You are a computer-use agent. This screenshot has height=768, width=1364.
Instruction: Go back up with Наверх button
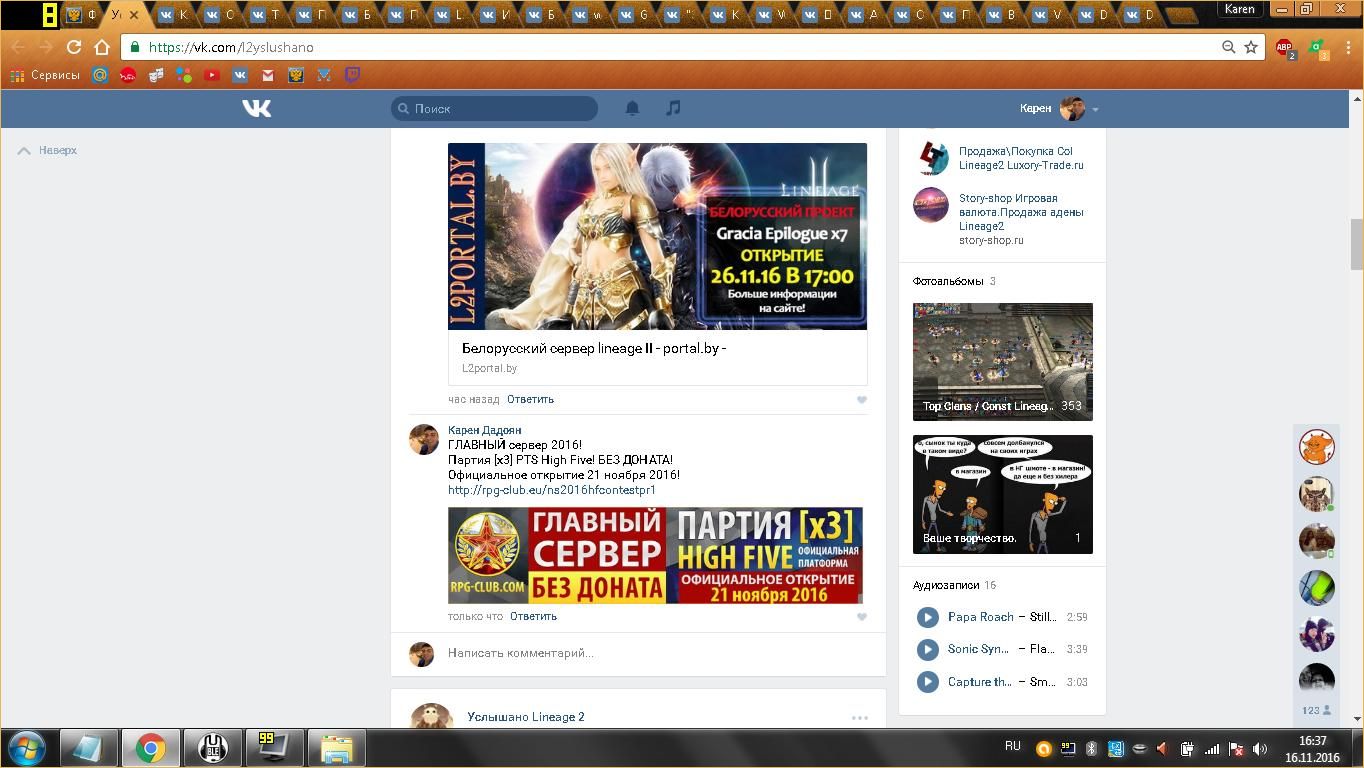(x=48, y=150)
